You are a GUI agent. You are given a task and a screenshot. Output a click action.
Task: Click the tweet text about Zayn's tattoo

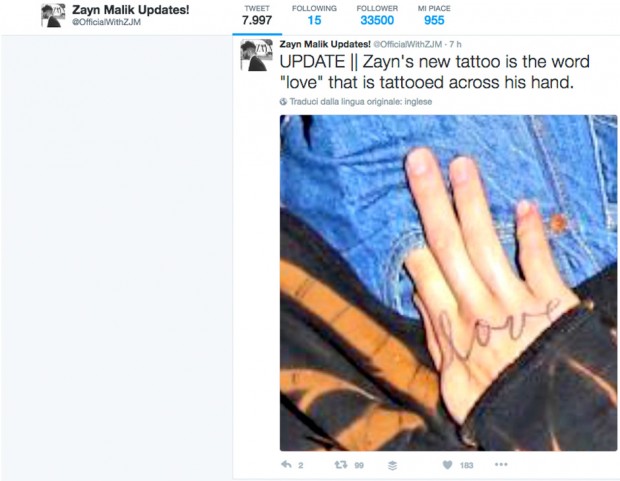(434, 72)
